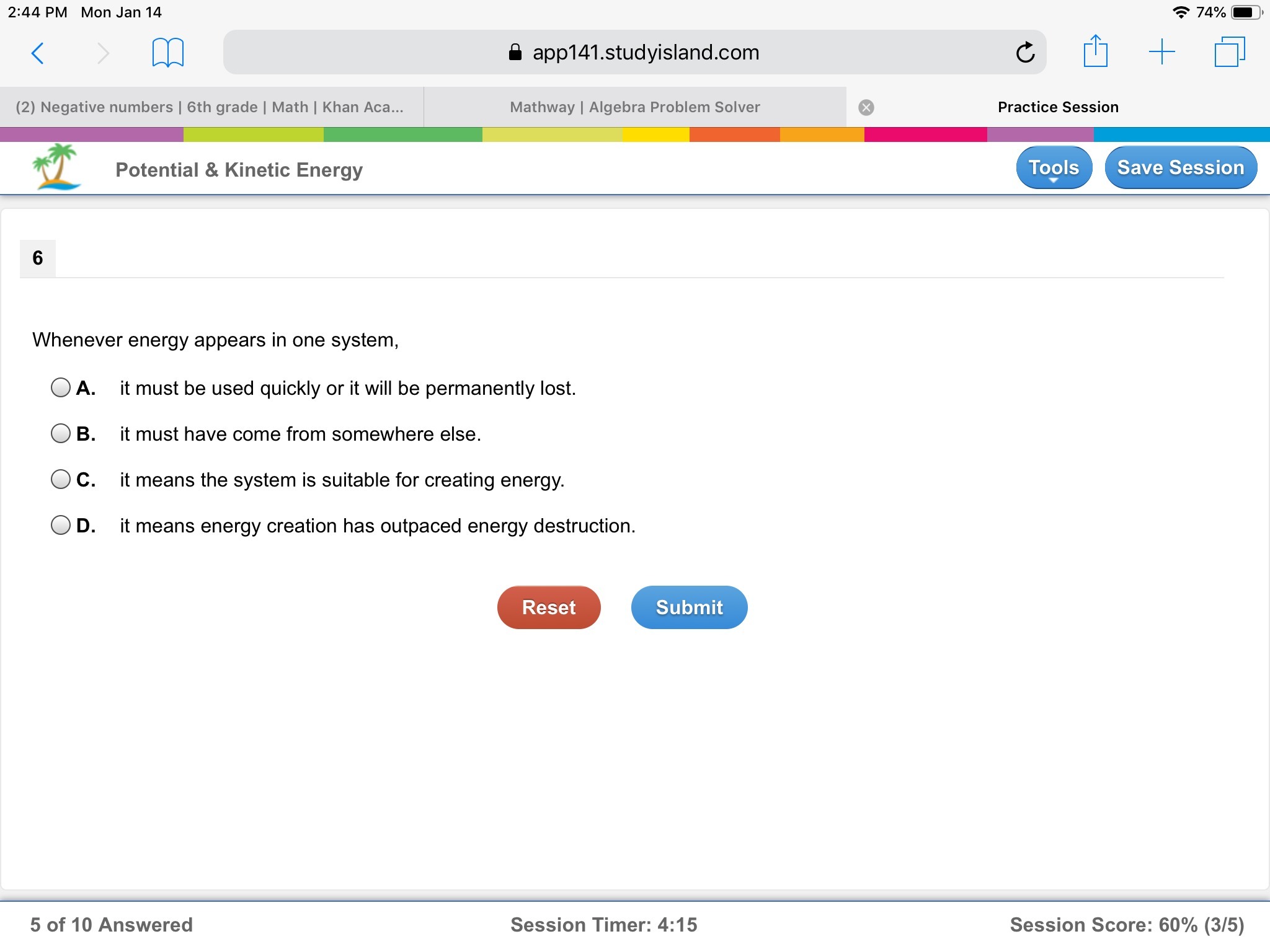
Task: Mark option D energy creation outpaced
Action: point(61,526)
